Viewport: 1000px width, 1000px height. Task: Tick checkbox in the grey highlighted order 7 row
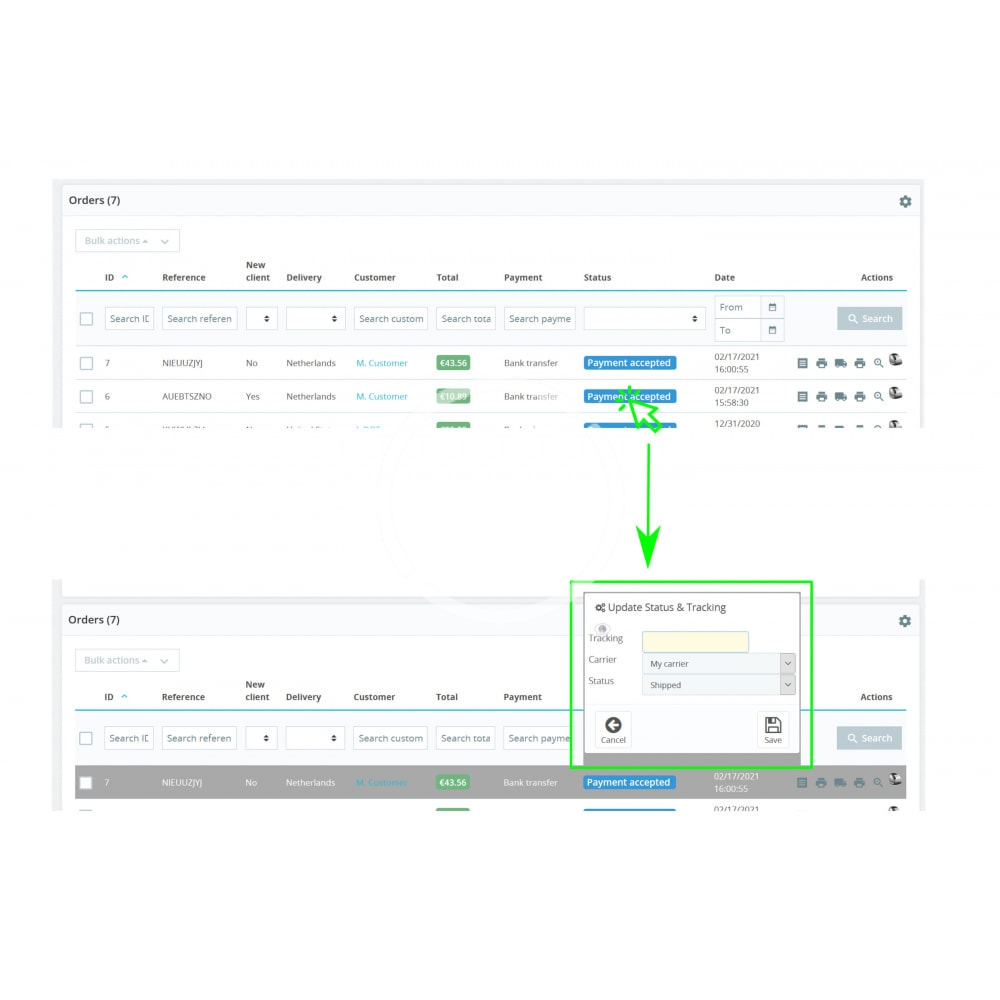tap(86, 782)
